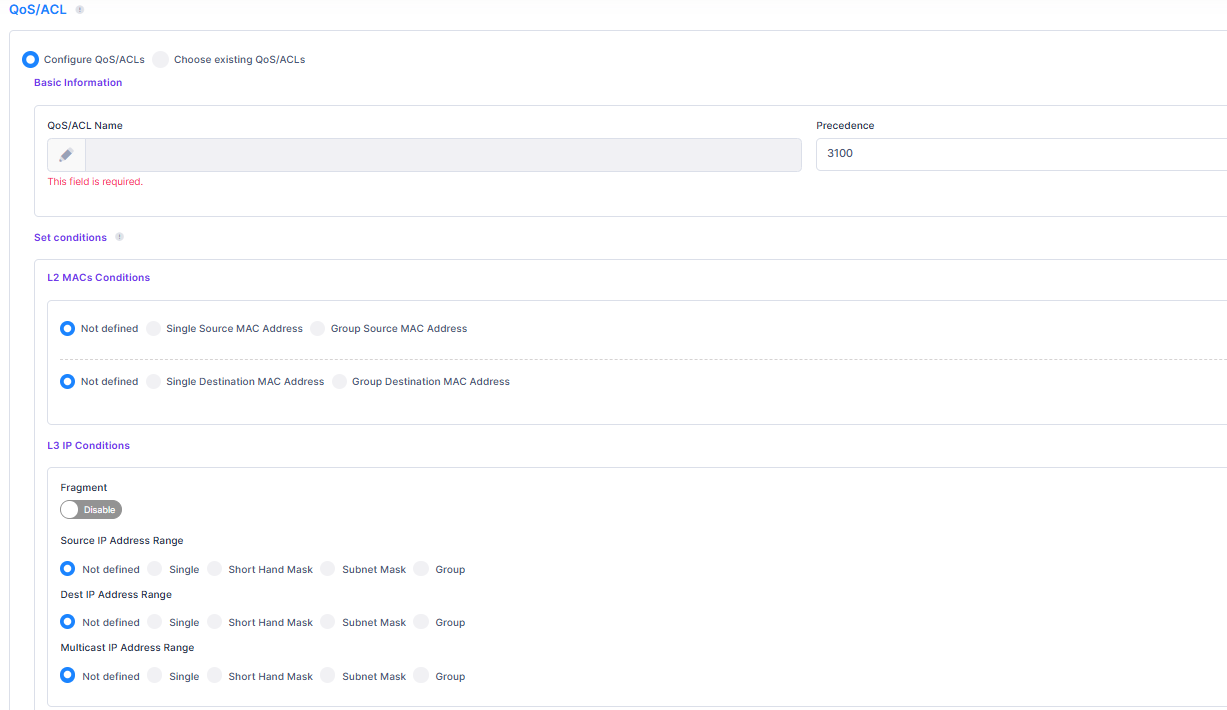Select Group Destination MAC Address

(x=340, y=381)
